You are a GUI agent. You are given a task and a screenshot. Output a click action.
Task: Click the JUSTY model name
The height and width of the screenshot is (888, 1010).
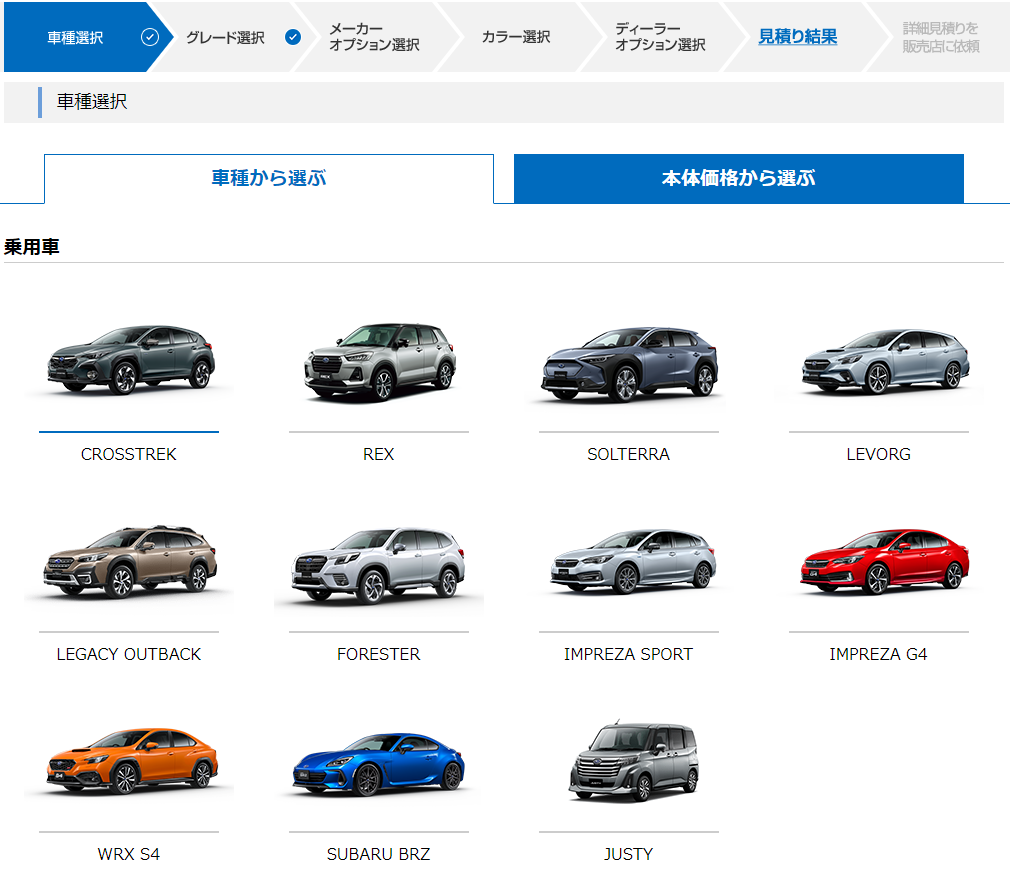(x=629, y=855)
